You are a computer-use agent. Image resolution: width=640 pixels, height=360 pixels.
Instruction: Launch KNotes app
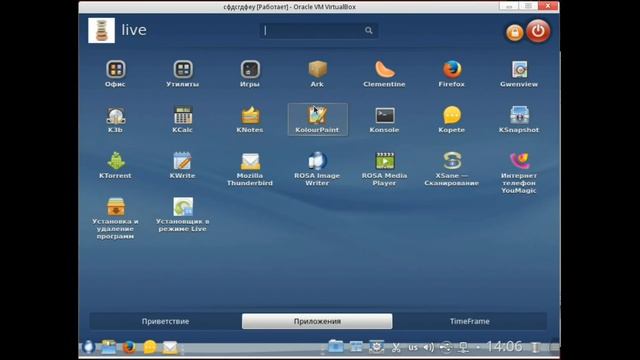250,120
